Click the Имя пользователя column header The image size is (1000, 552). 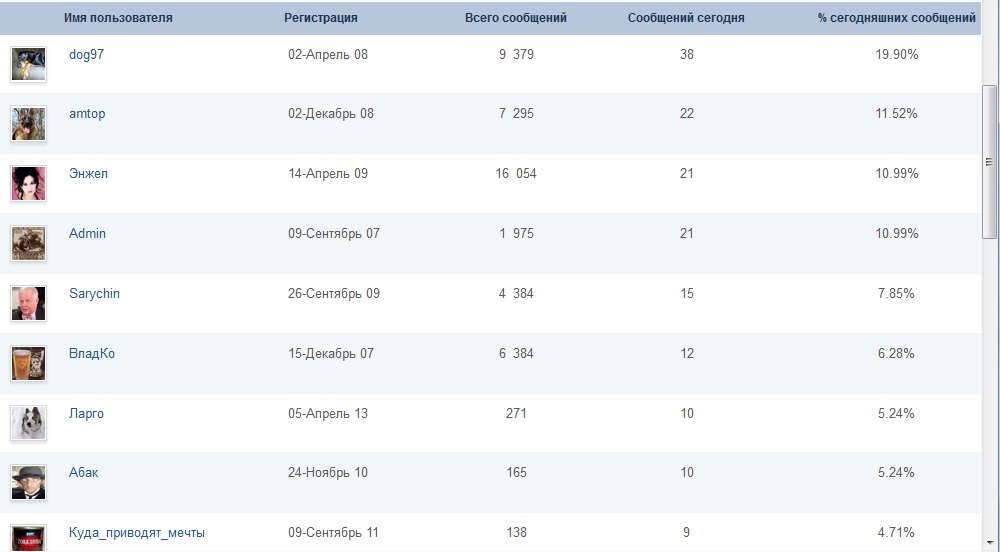click(118, 18)
